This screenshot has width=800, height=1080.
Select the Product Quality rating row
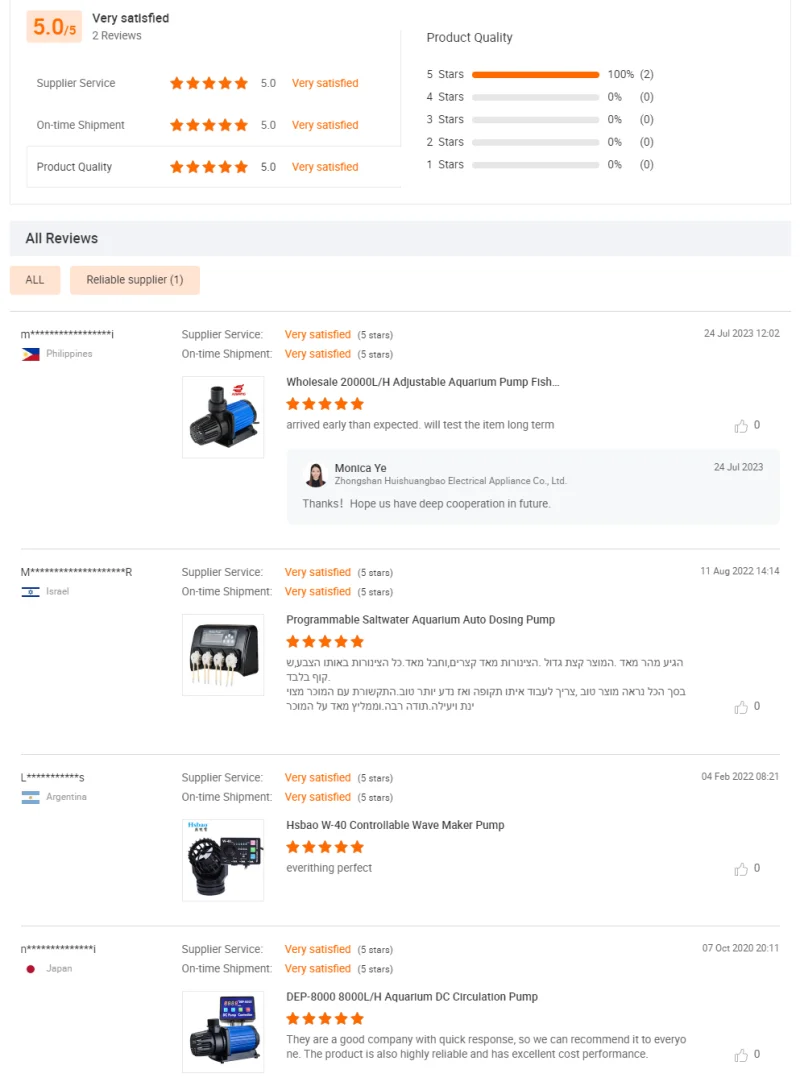click(214, 167)
